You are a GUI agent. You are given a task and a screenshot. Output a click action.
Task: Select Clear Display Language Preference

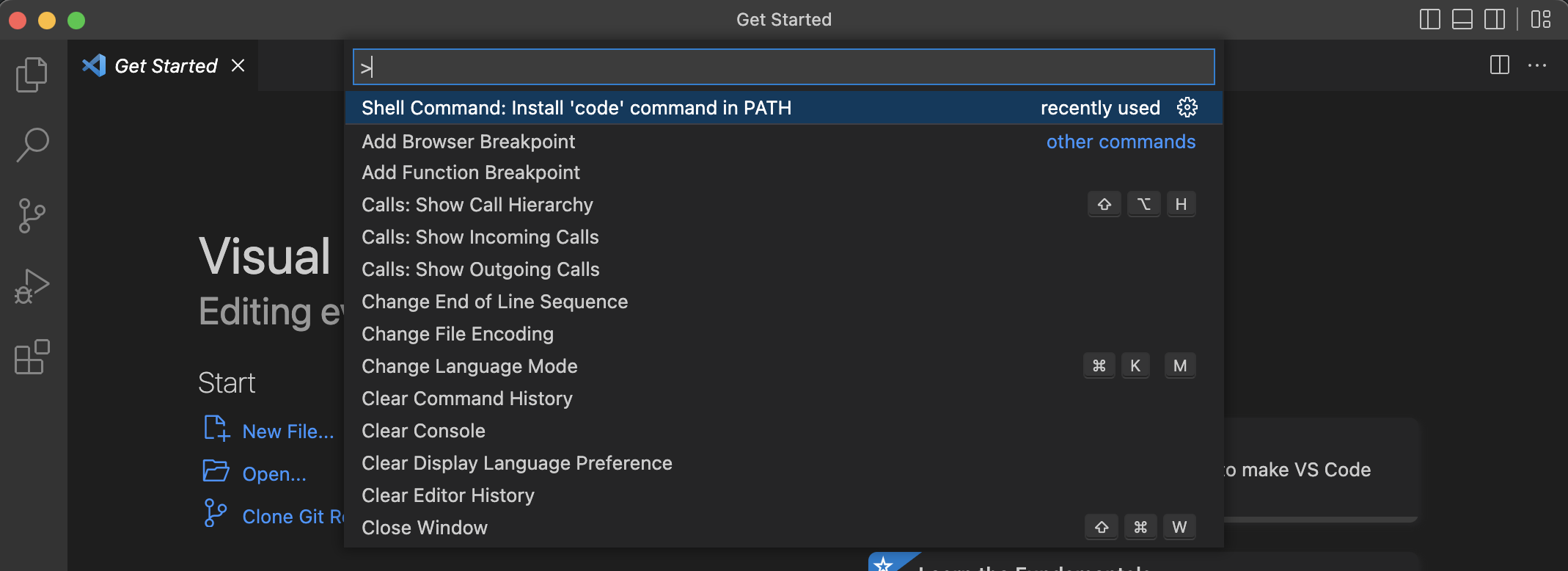784,463
